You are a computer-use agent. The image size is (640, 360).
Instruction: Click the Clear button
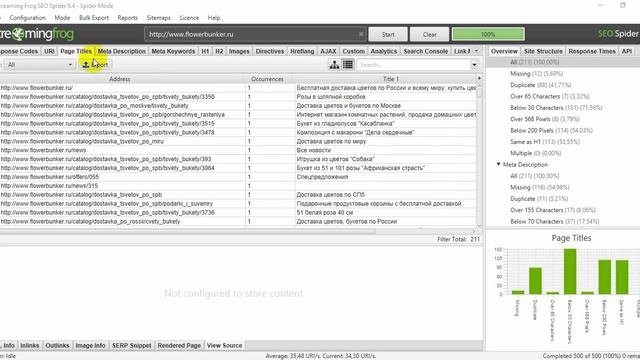click(429, 34)
